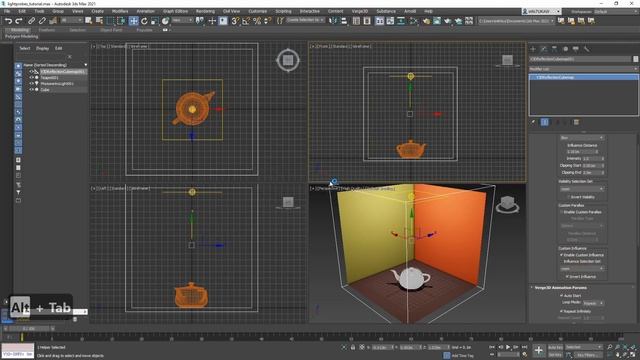Open the Hierarchy tab in command panel
640x360 pixels.
[554, 49]
